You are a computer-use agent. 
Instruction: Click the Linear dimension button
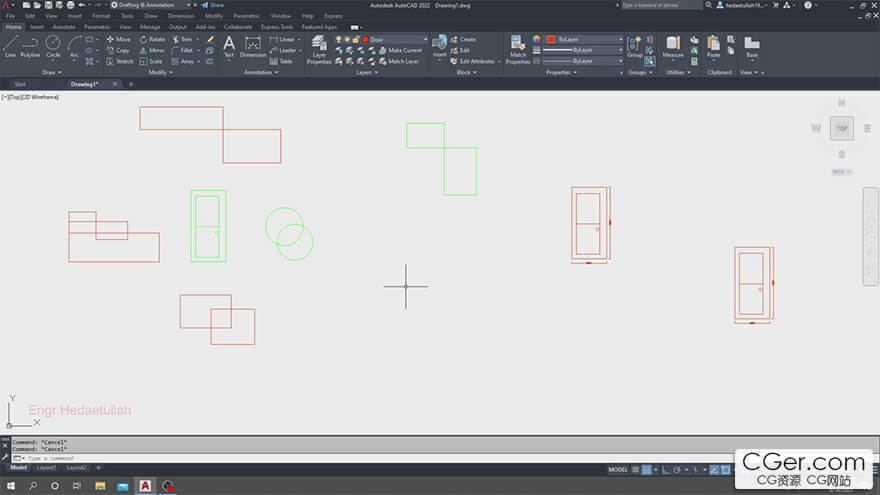282,39
